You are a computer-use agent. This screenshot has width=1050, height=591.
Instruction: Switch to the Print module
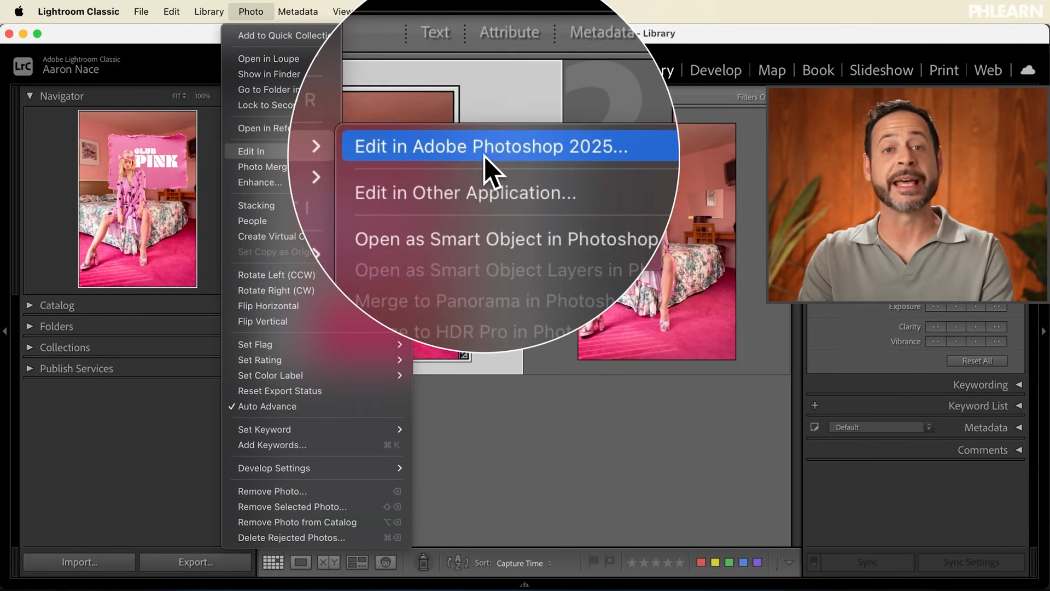click(x=944, y=70)
